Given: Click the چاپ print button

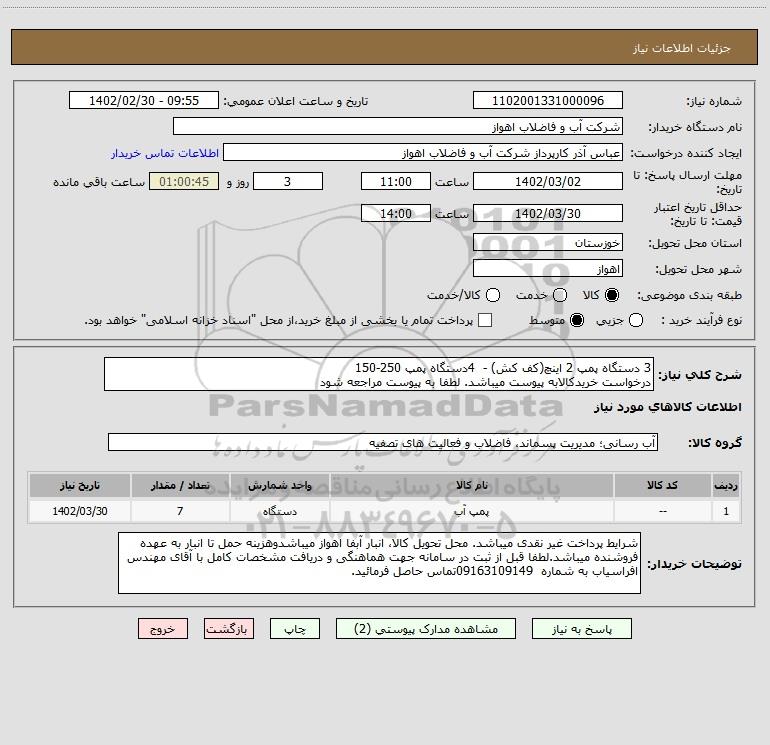Looking at the screenshot, I should tap(295, 629).
